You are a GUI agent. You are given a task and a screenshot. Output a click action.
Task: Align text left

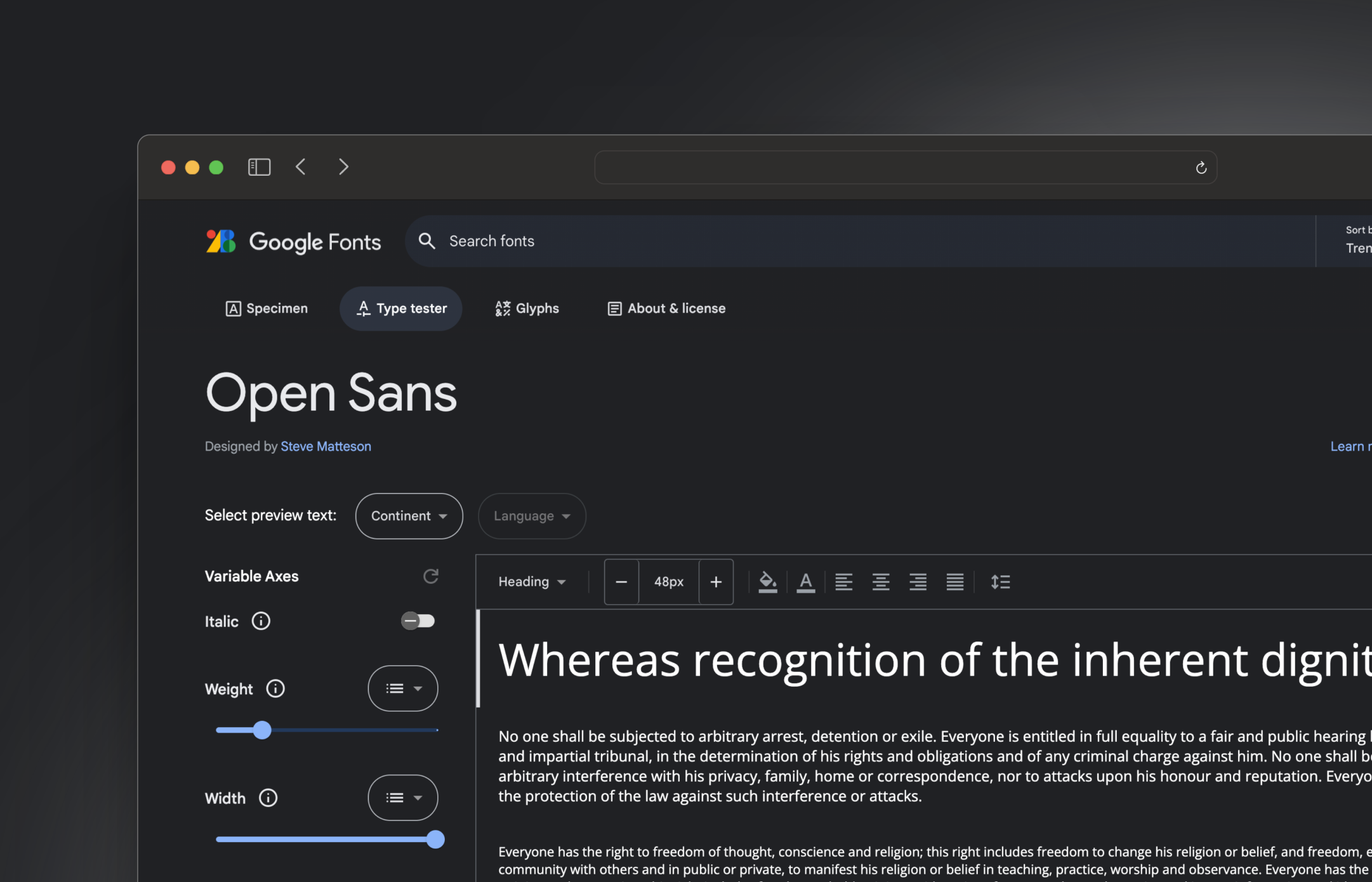point(843,582)
